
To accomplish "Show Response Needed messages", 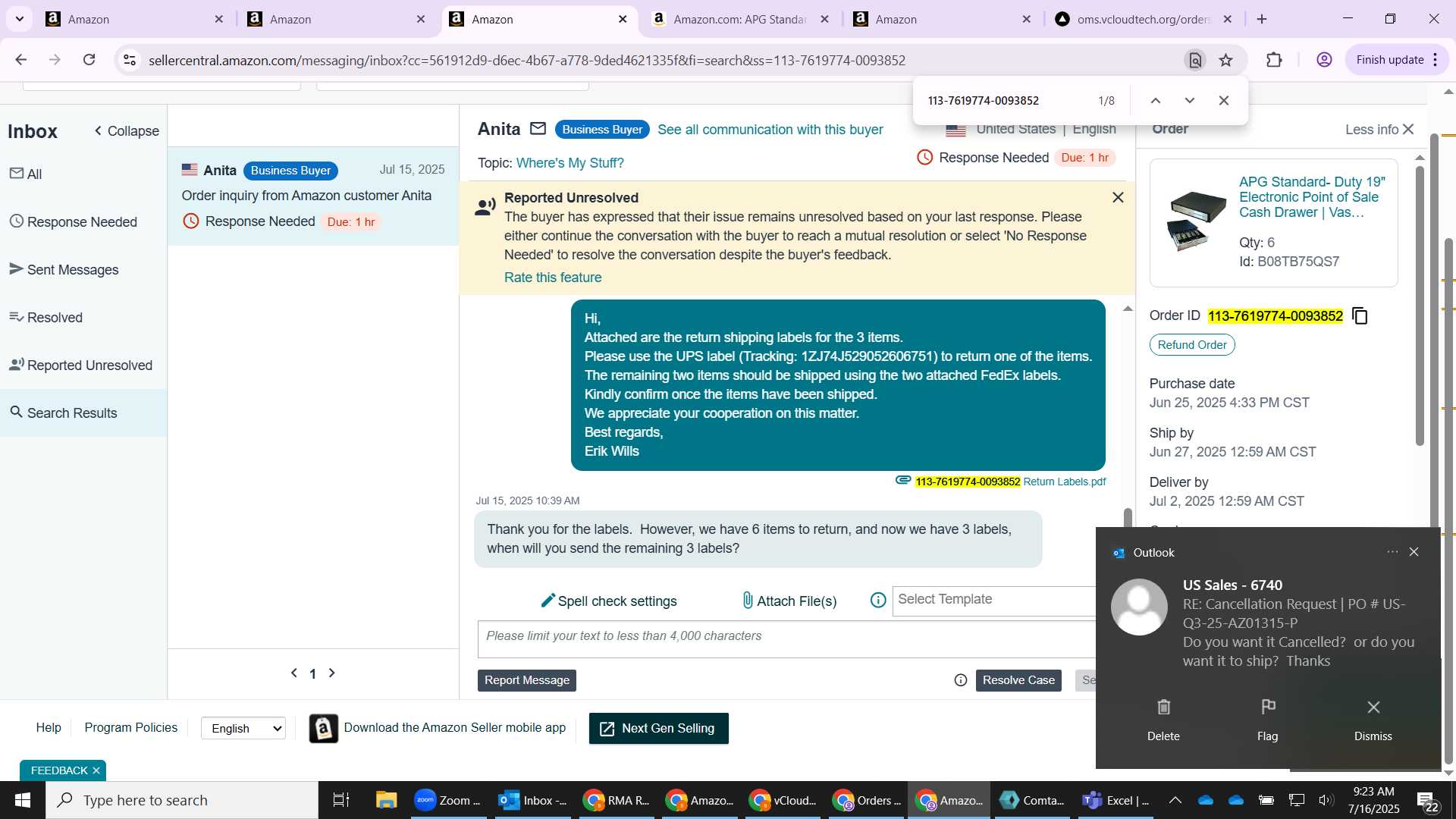I will [x=74, y=221].
